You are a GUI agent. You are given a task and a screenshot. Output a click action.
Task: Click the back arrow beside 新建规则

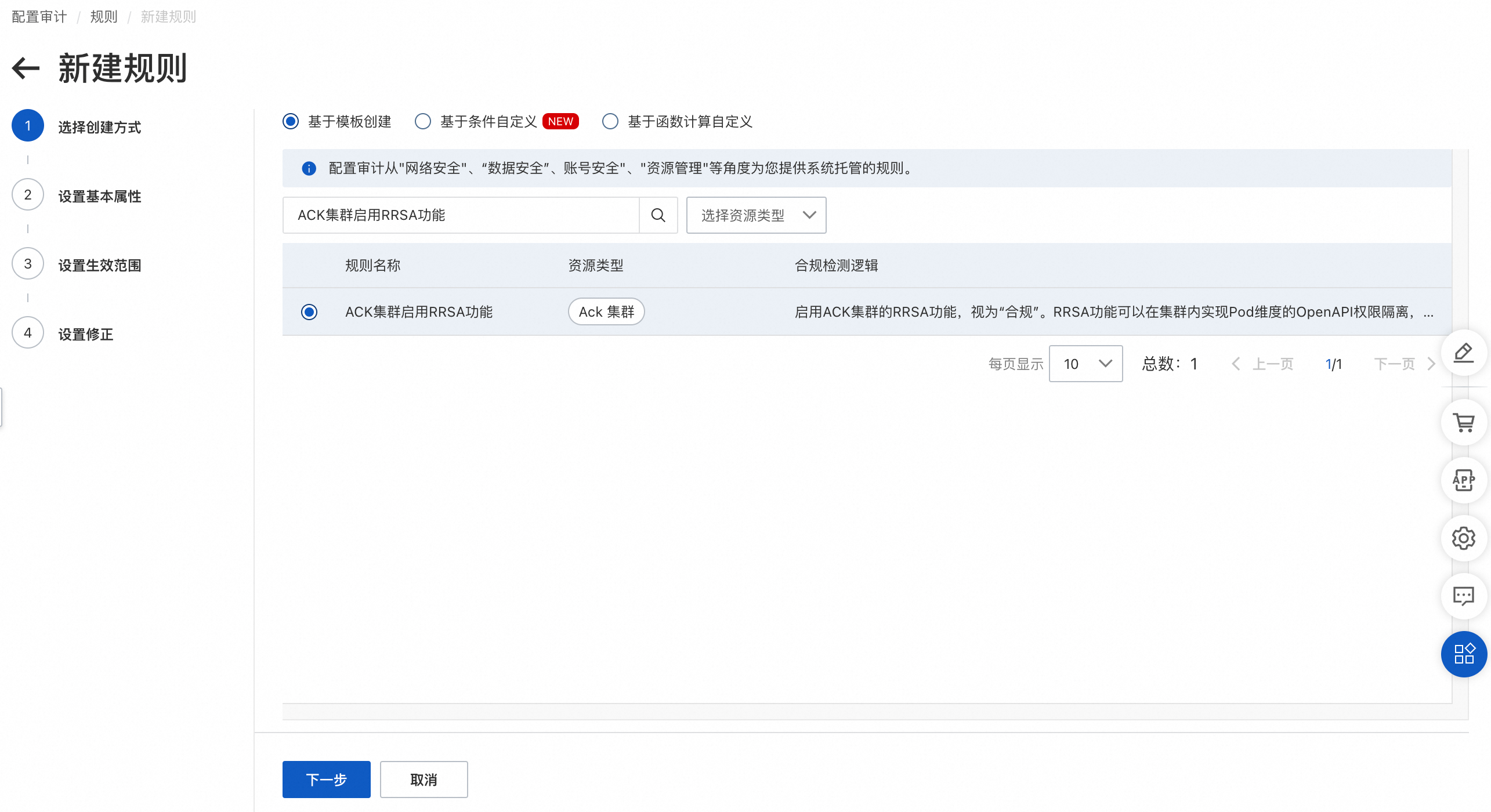click(26, 68)
